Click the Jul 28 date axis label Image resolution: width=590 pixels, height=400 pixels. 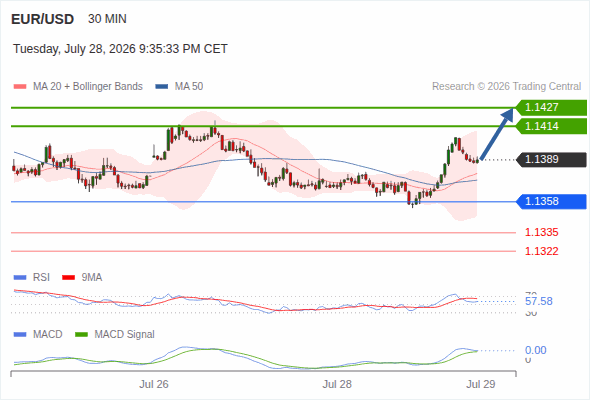pyautogui.click(x=337, y=385)
